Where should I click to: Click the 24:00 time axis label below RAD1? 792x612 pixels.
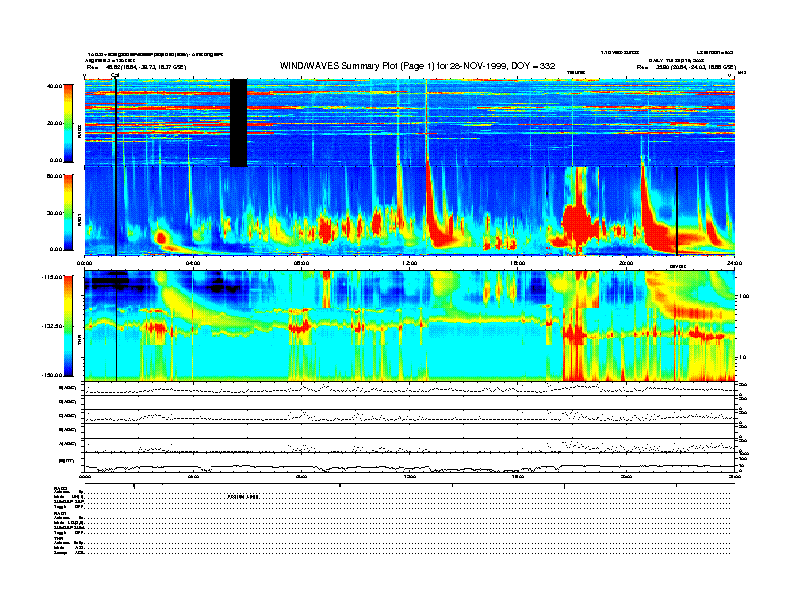(x=734, y=263)
